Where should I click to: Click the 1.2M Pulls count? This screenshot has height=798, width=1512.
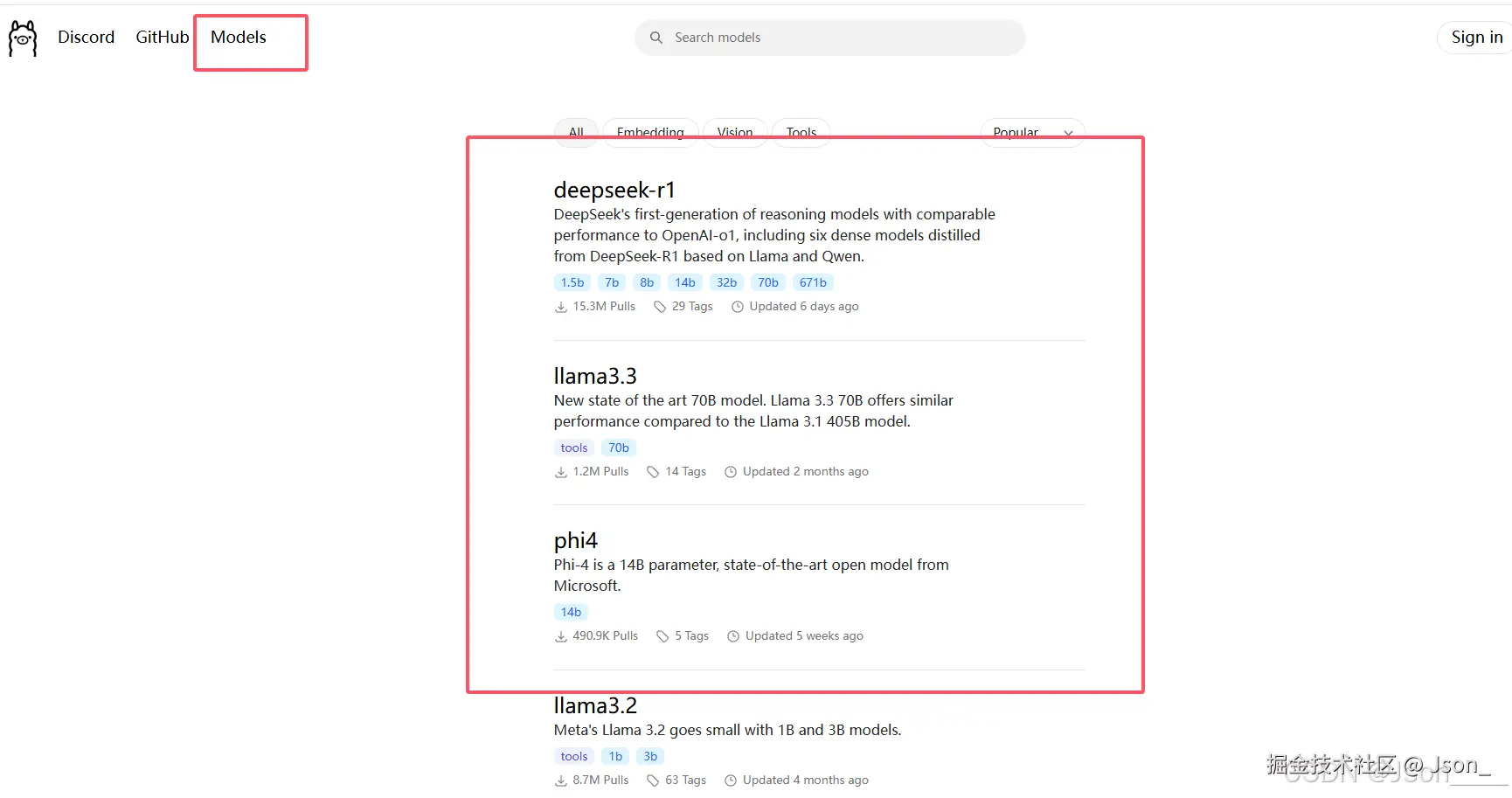[x=600, y=472]
